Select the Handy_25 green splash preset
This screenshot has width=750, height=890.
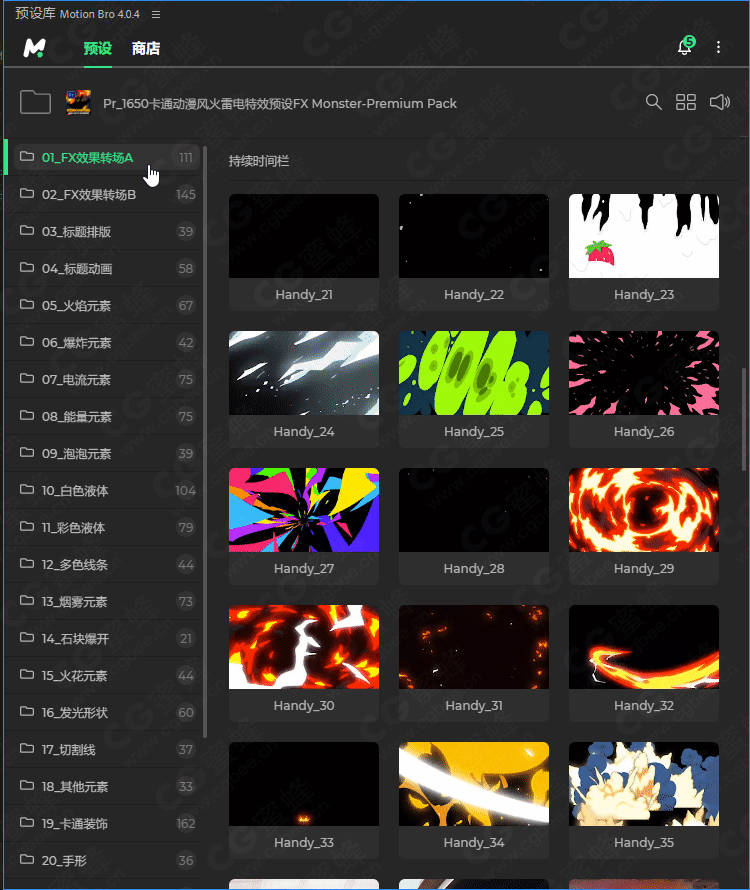[x=474, y=373]
